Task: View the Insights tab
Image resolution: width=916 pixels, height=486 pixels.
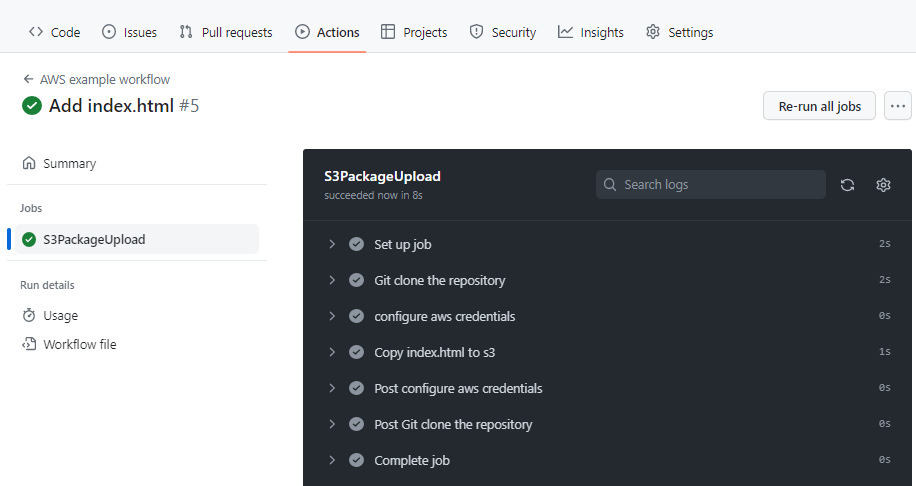Action: click(x=591, y=32)
